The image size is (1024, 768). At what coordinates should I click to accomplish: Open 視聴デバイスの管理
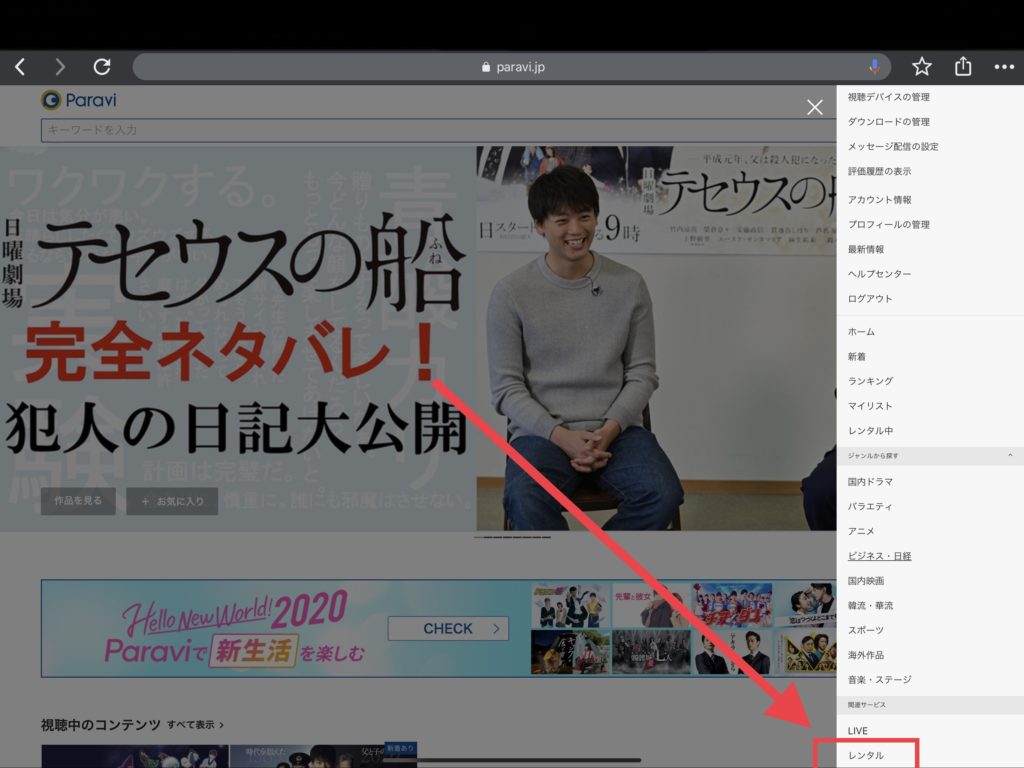888,97
